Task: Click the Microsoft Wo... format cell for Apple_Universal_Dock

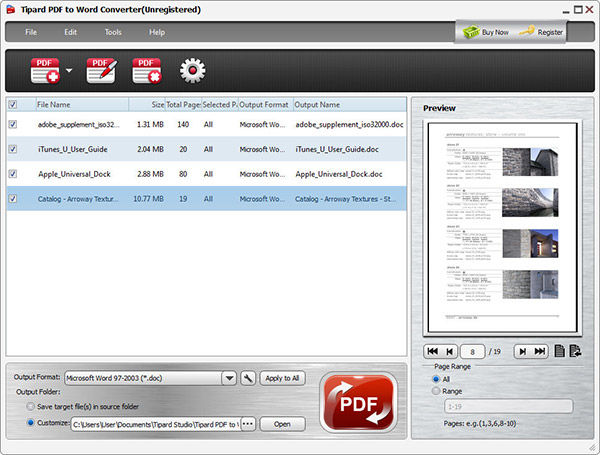Action: [x=262, y=174]
